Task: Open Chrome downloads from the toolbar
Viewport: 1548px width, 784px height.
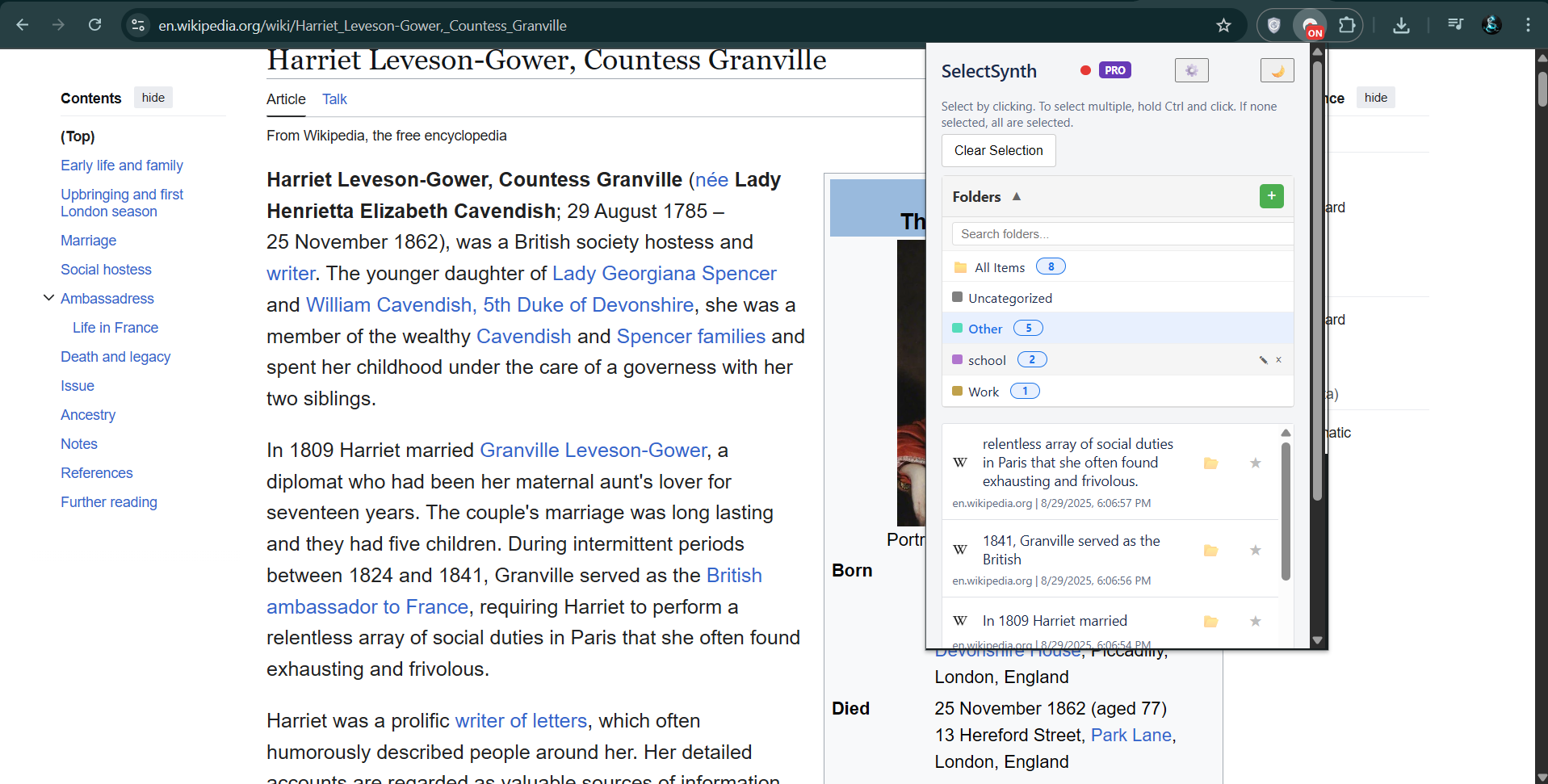Action: click(x=1401, y=25)
